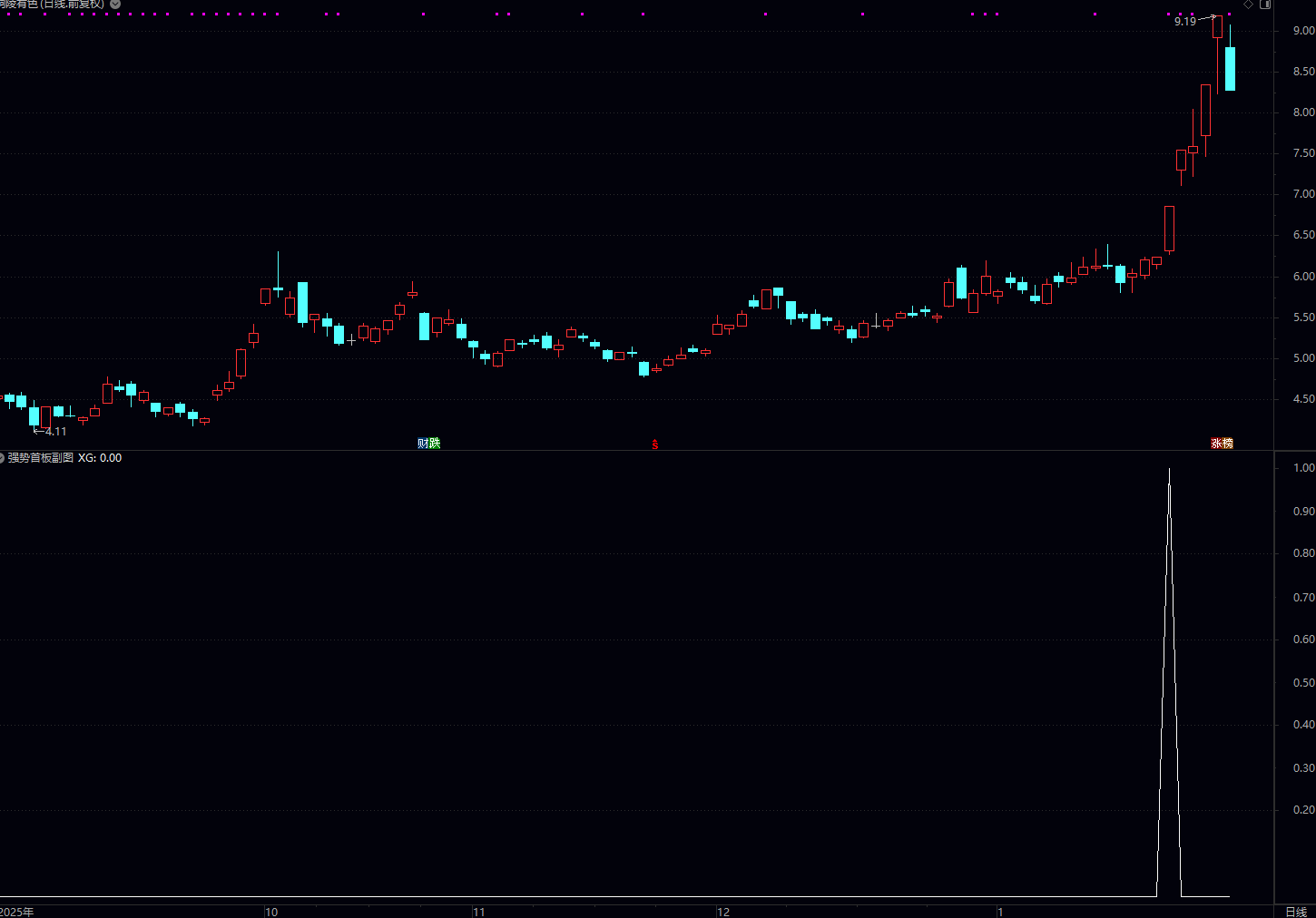Open the chart title dropdown arrow
Screen dimensions: 1316x918
coord(115,5)
